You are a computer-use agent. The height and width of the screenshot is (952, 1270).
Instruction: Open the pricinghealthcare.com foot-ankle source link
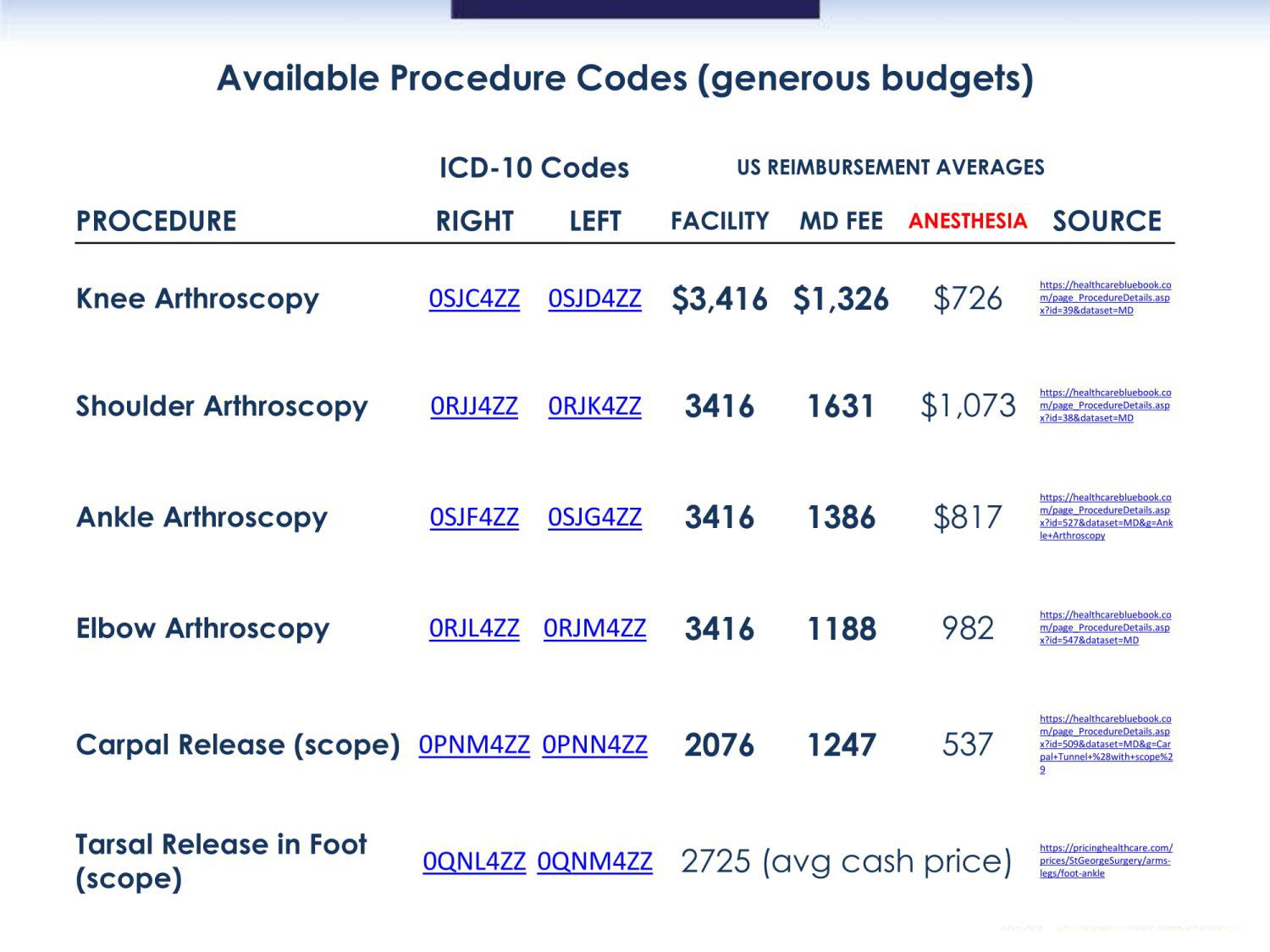(x=1105, y=861)
